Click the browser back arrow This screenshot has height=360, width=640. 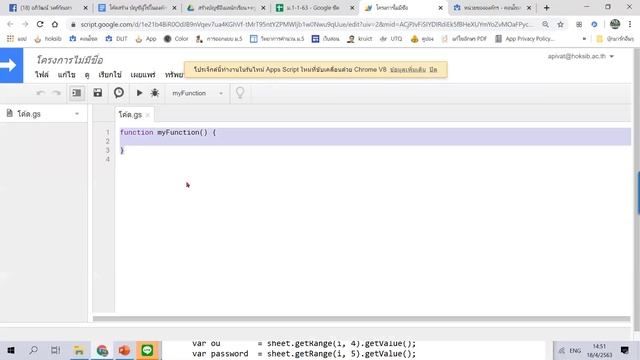[10, 24]
